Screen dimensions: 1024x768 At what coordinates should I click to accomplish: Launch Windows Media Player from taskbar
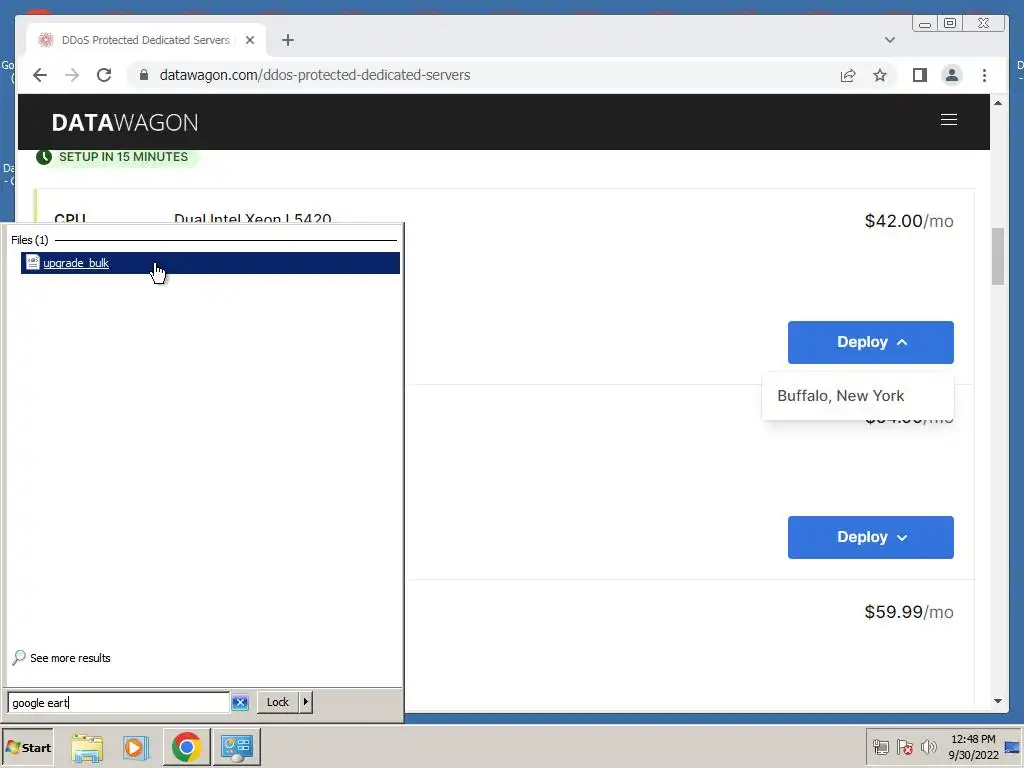[x=136, y=747]
